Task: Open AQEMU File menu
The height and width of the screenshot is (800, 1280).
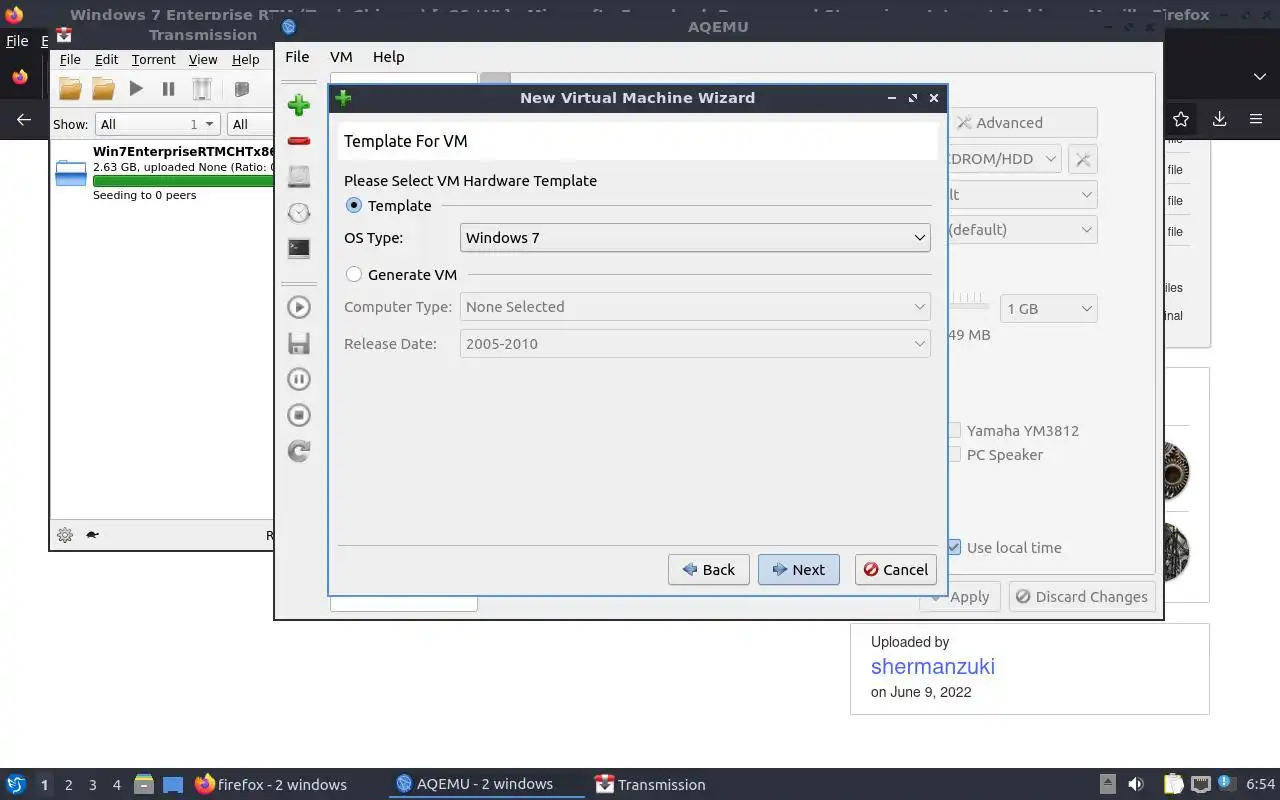Action: 297,57
